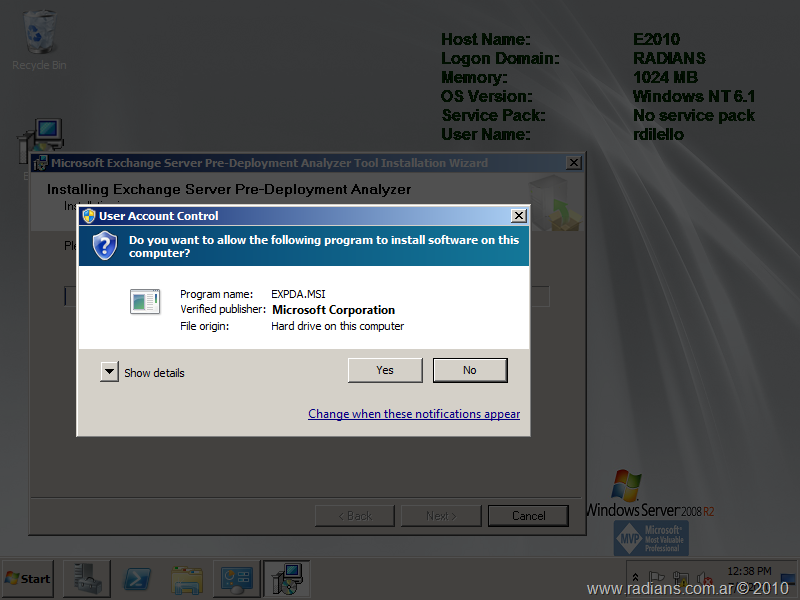800x600 pixels.
Task: Close the User Account Control dialog
Action: pos(518,216)
